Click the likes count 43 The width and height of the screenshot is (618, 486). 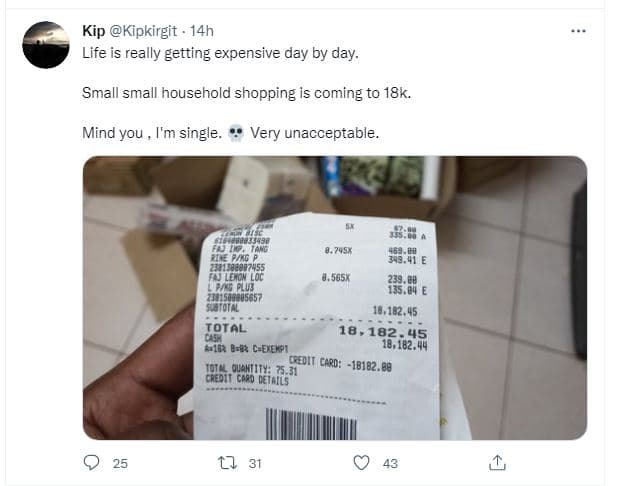(x=390, y=463)
